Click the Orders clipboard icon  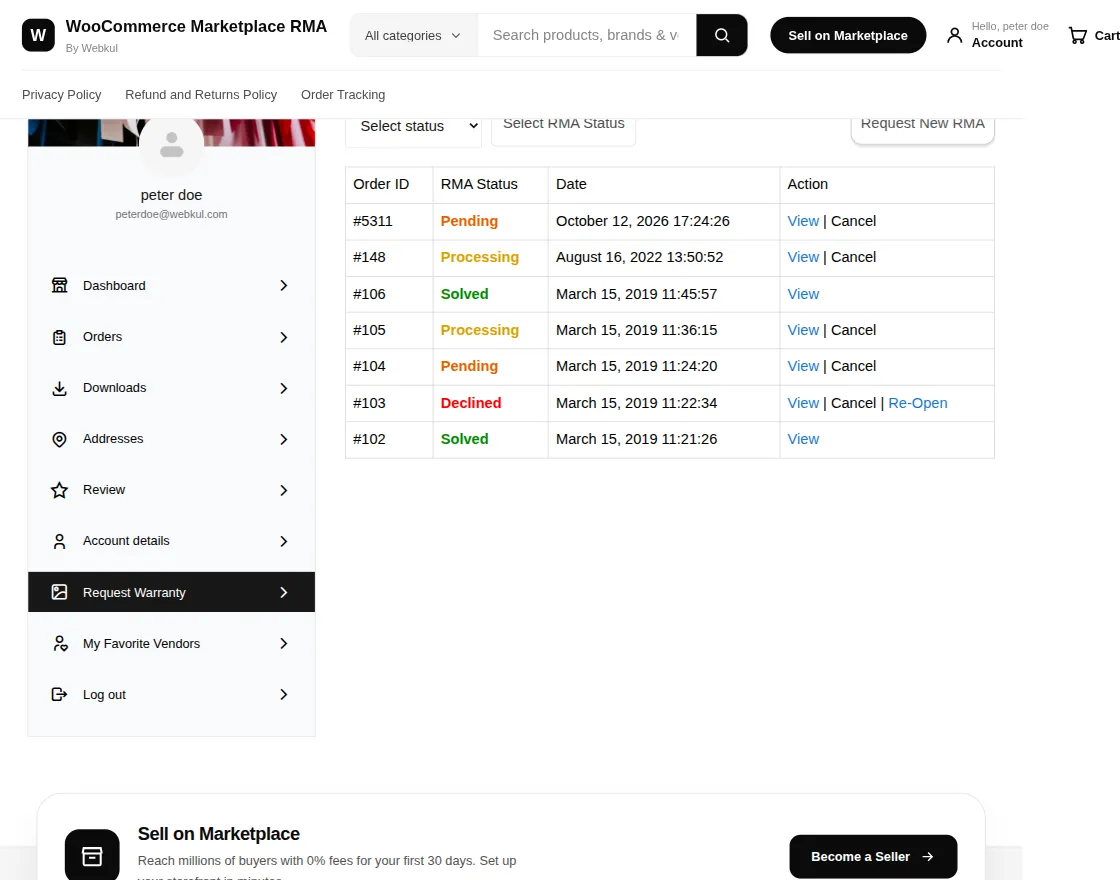pos(59,337)
